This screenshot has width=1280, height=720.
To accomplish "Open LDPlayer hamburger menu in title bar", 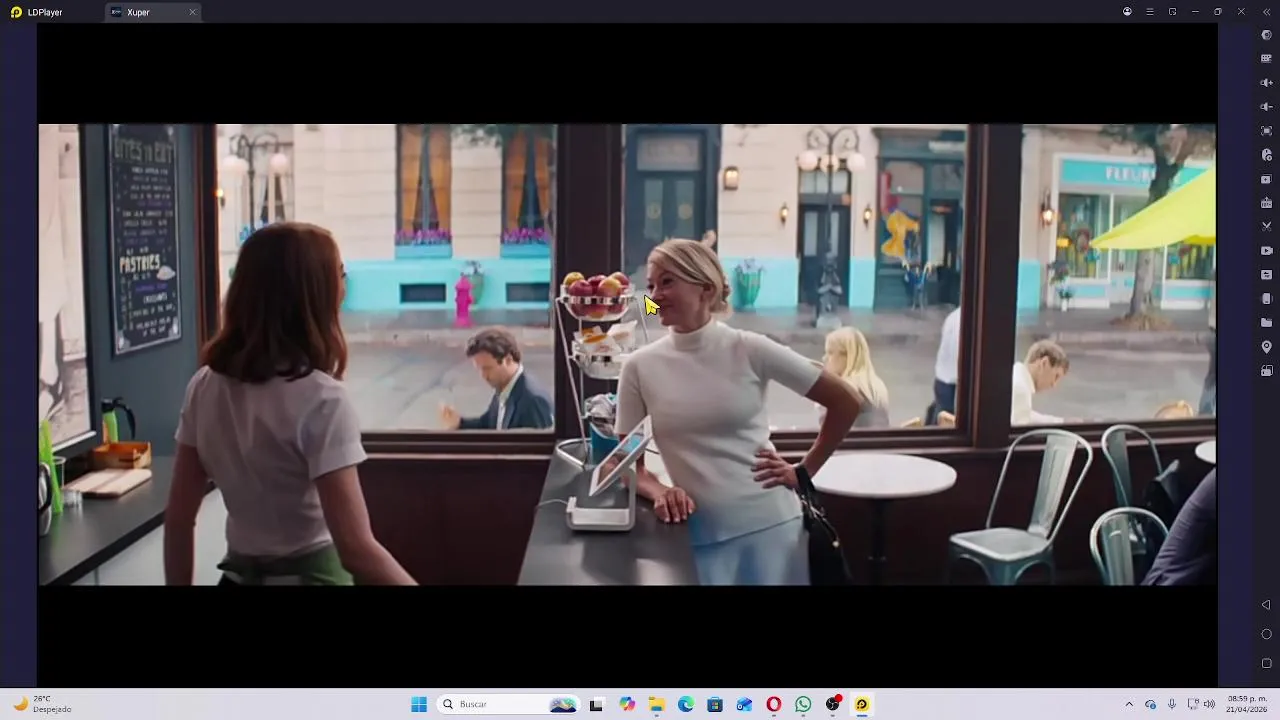I will click(1150, 12).
